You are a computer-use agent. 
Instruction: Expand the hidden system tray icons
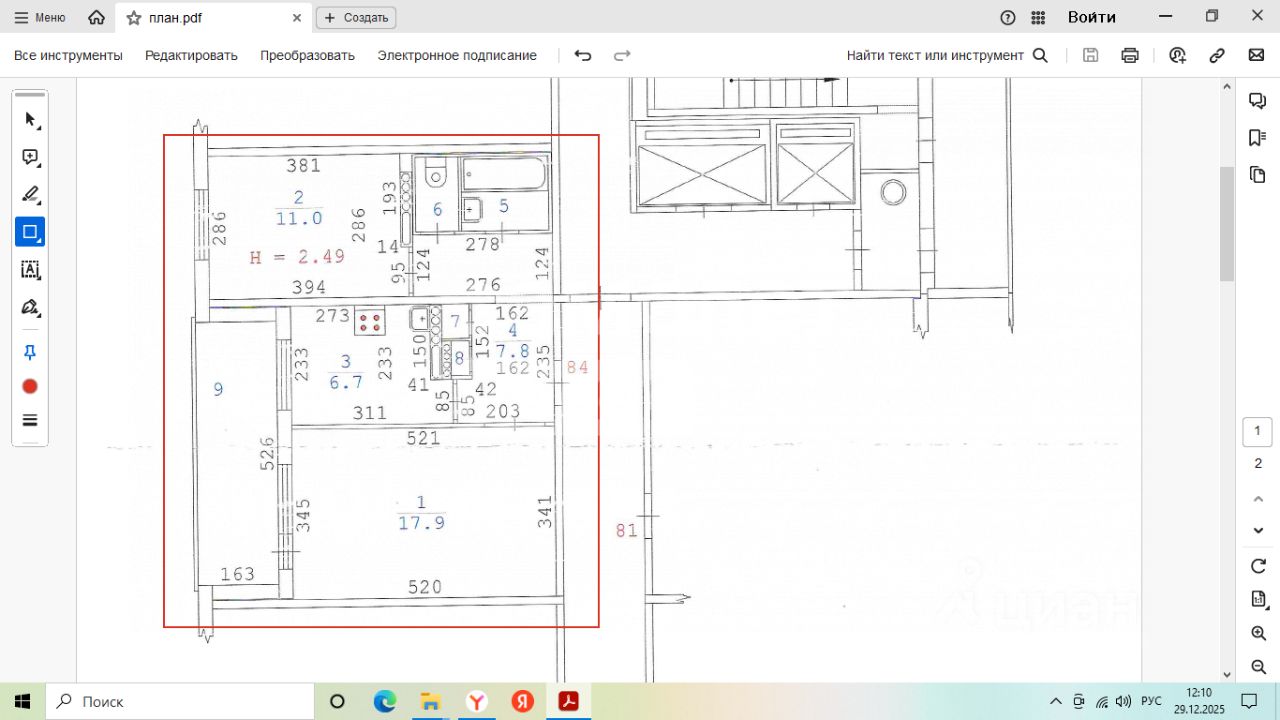(x=1055, y=701)
